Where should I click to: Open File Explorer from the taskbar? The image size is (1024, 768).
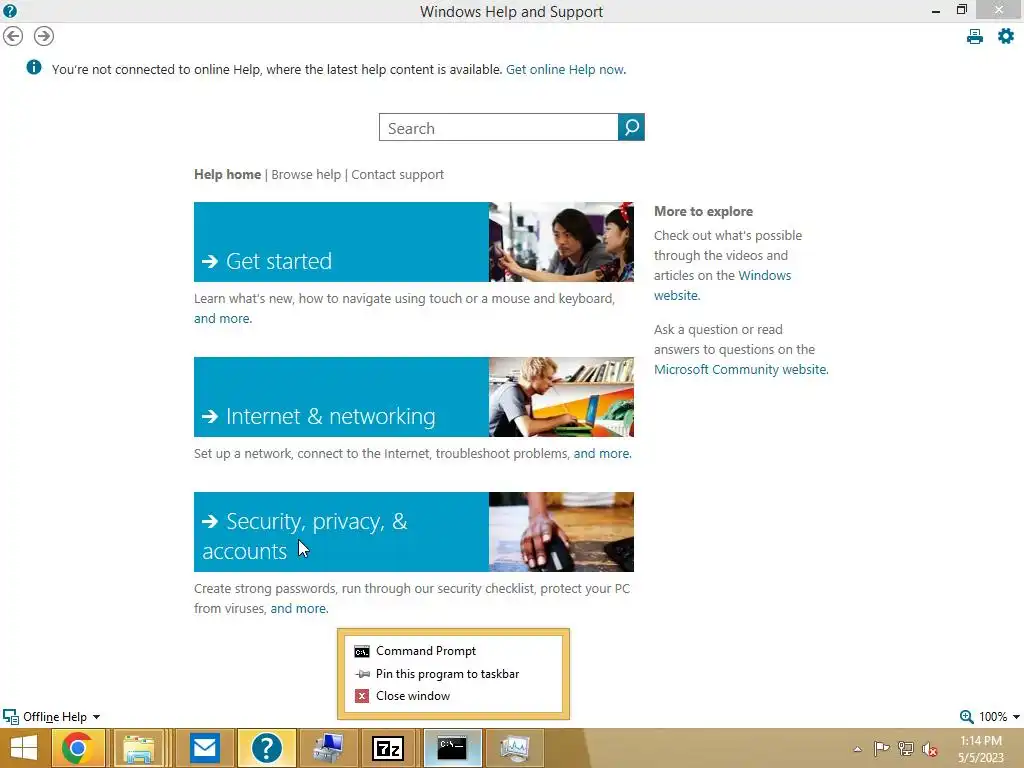coord(140,748)
